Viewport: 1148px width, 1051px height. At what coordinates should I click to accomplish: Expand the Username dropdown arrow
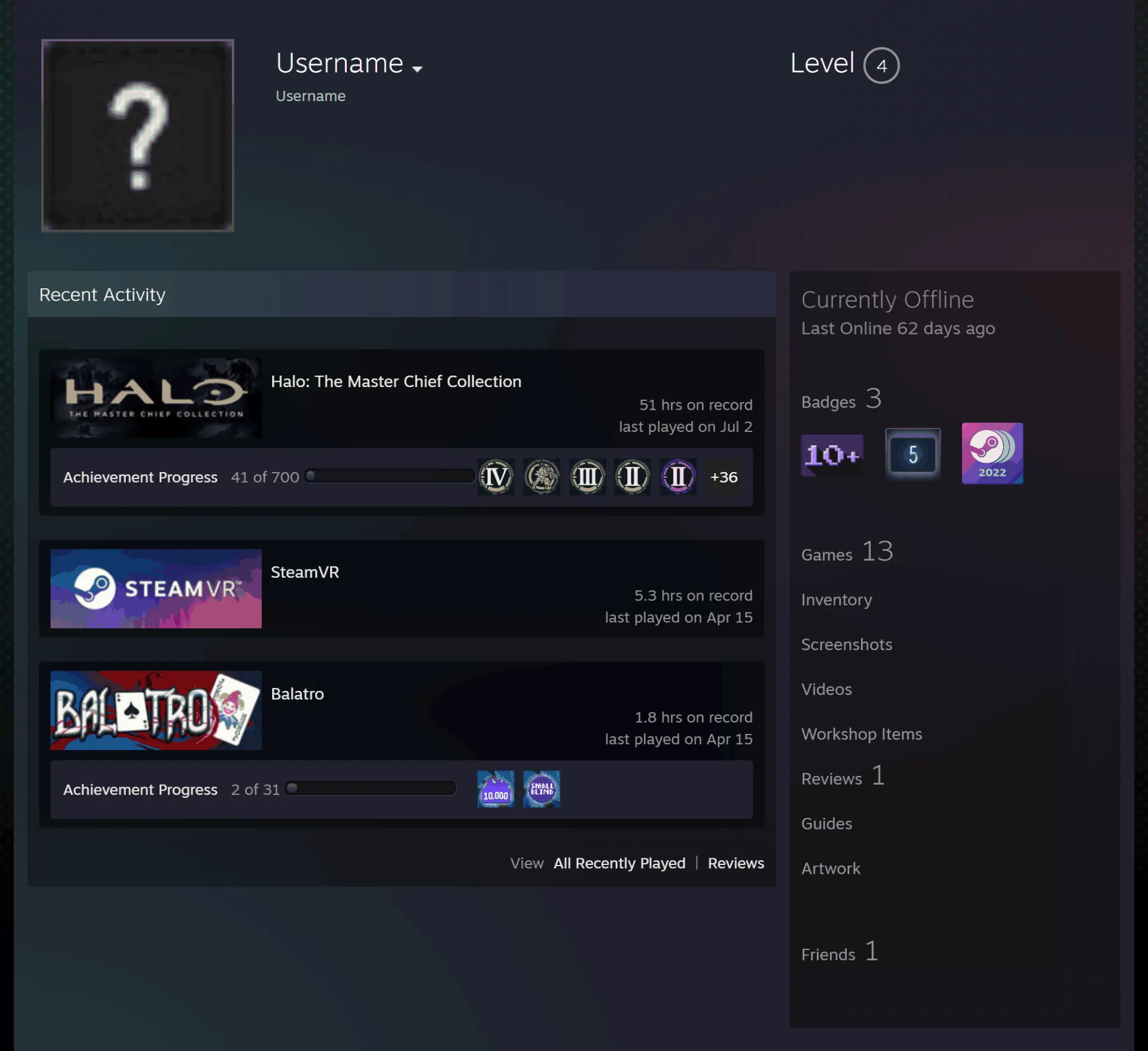[417, 69]
